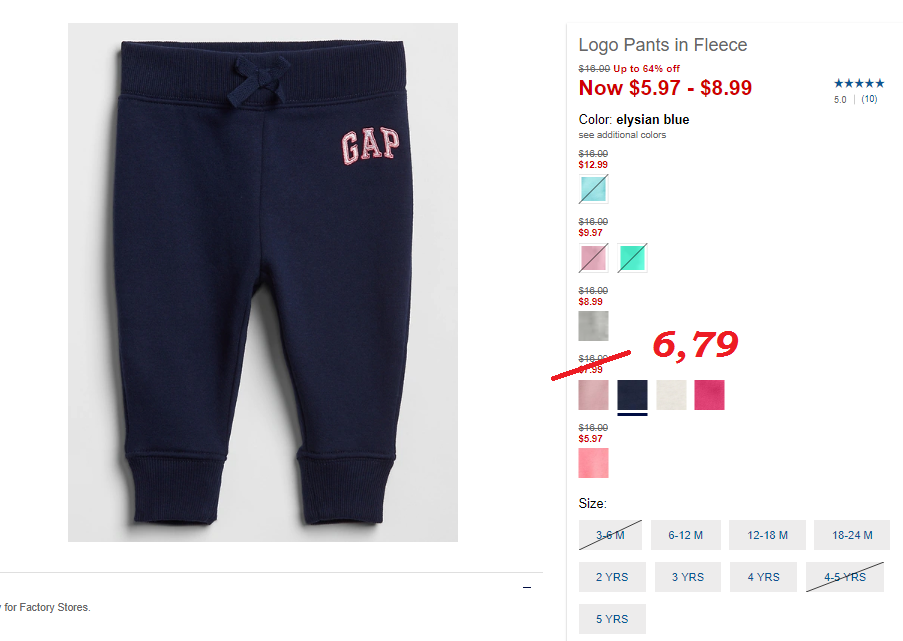Viewport: 903px width, 641px height.
Task: Pick the crossed-out mint green swatch
Action: [x=632, y=257]
